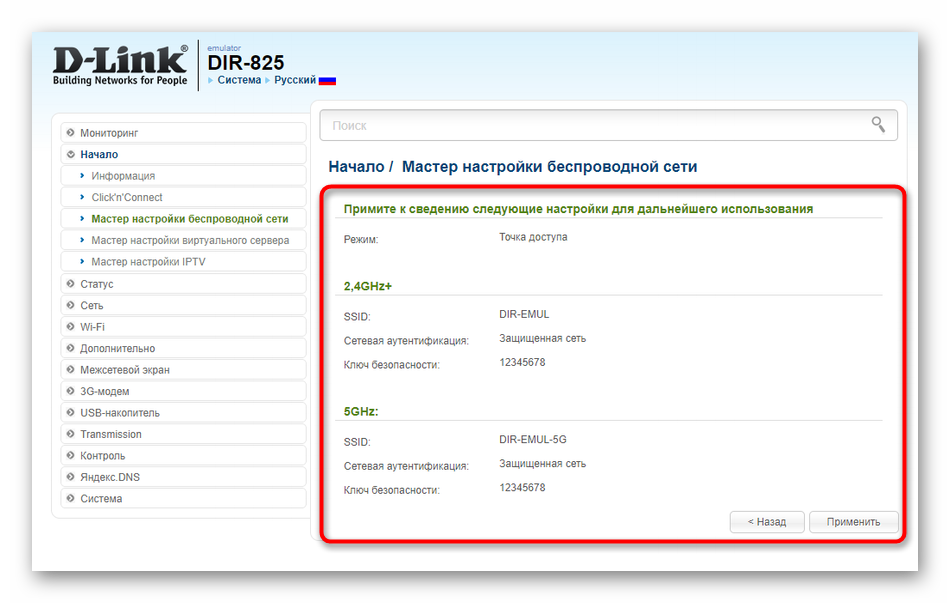Click the search magnifier icon
Viewport: 950px width, 603px height.
pos(878,125)
